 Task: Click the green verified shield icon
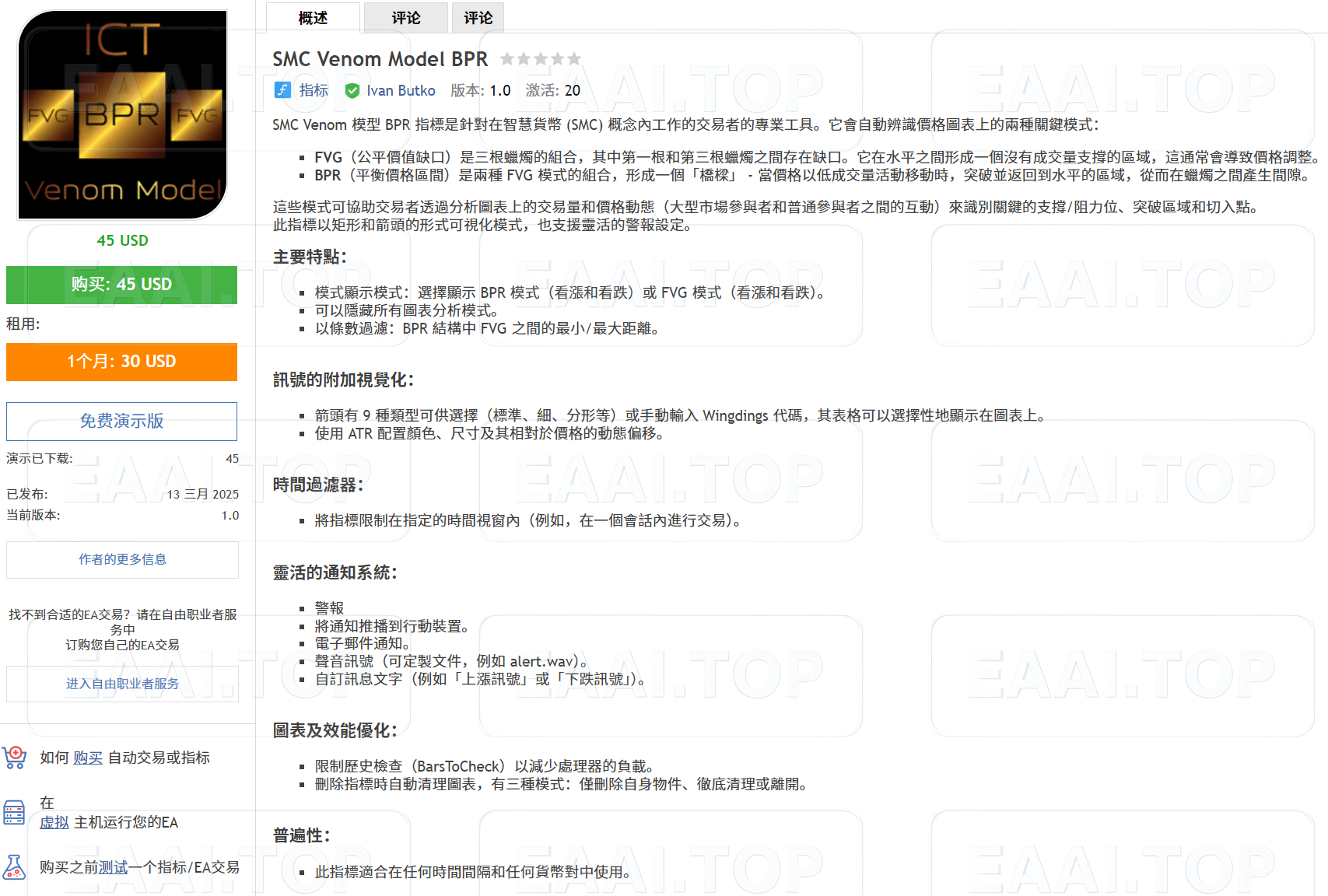(x=352, y=91)
